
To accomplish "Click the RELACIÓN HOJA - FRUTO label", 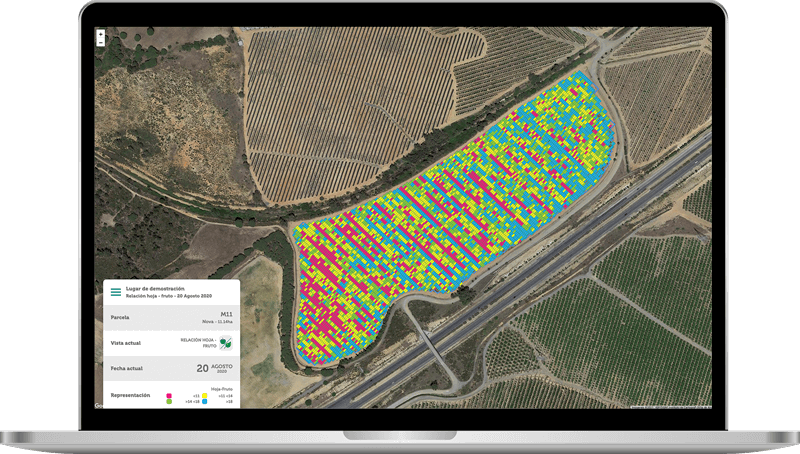I will pos(198,343).
